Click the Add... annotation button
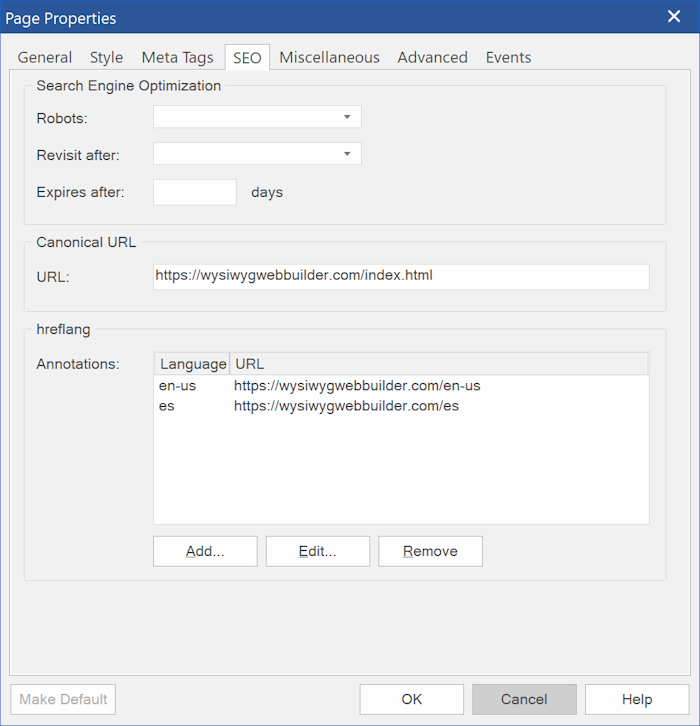 pyautogui.click(x=205, y=551)
